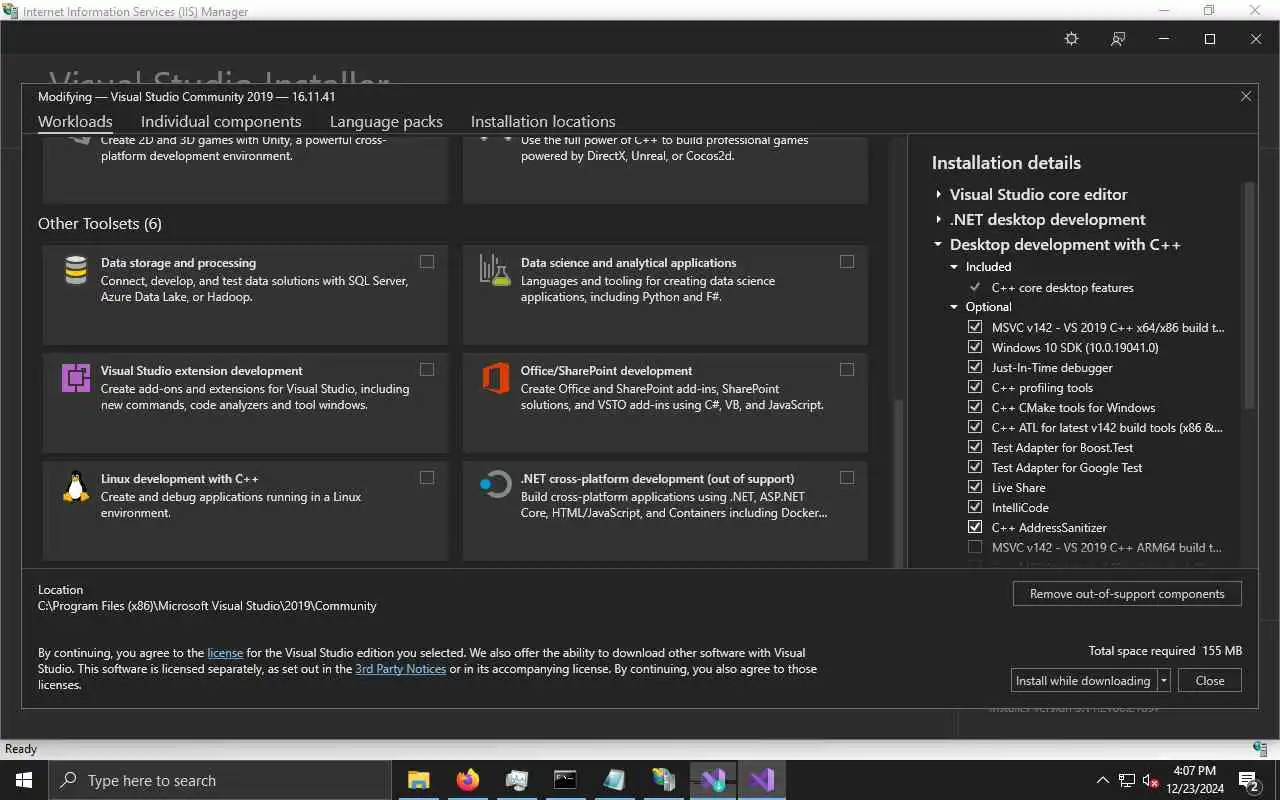
Task: Click the feedback icon in installer title bar
Action: point(1118,39)
